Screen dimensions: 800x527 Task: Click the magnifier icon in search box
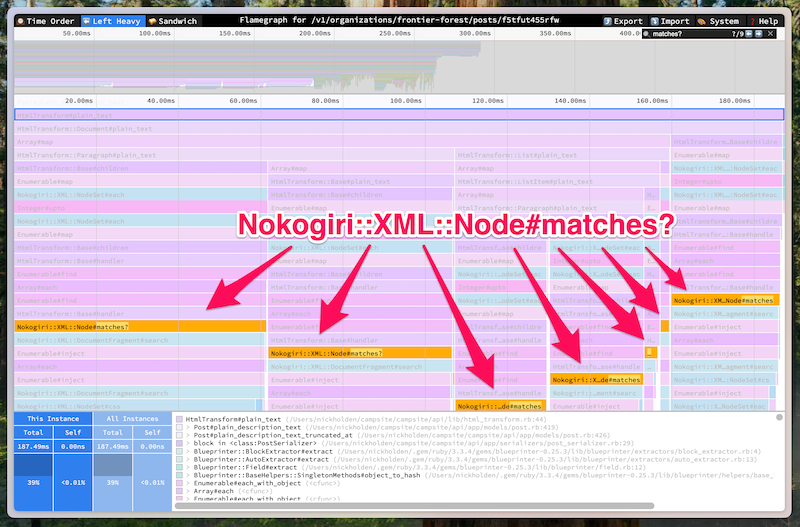click(646, 34)
